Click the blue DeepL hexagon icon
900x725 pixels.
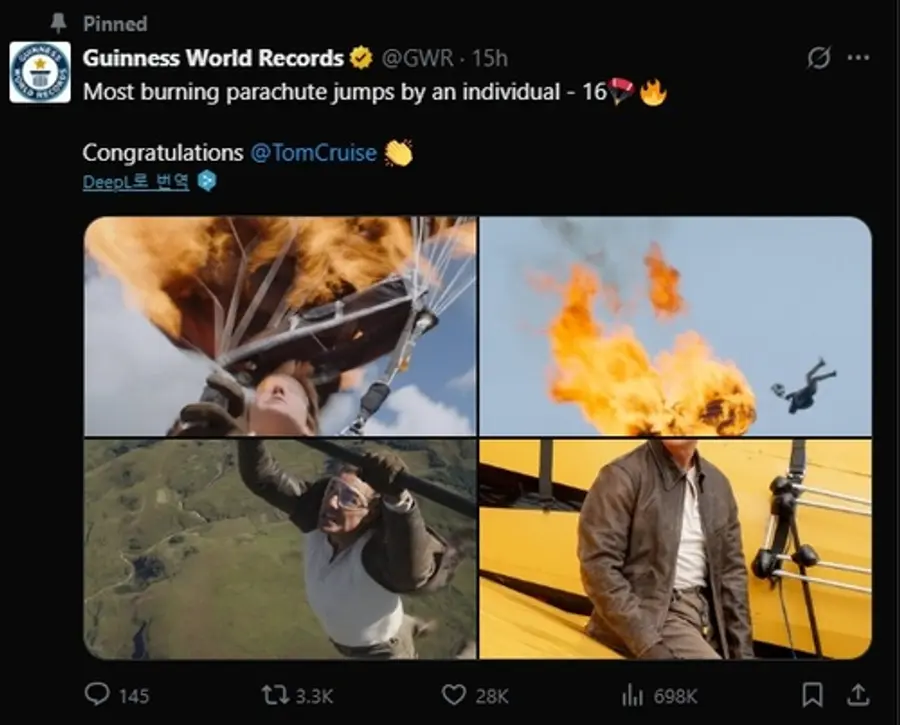pos(206,182)
